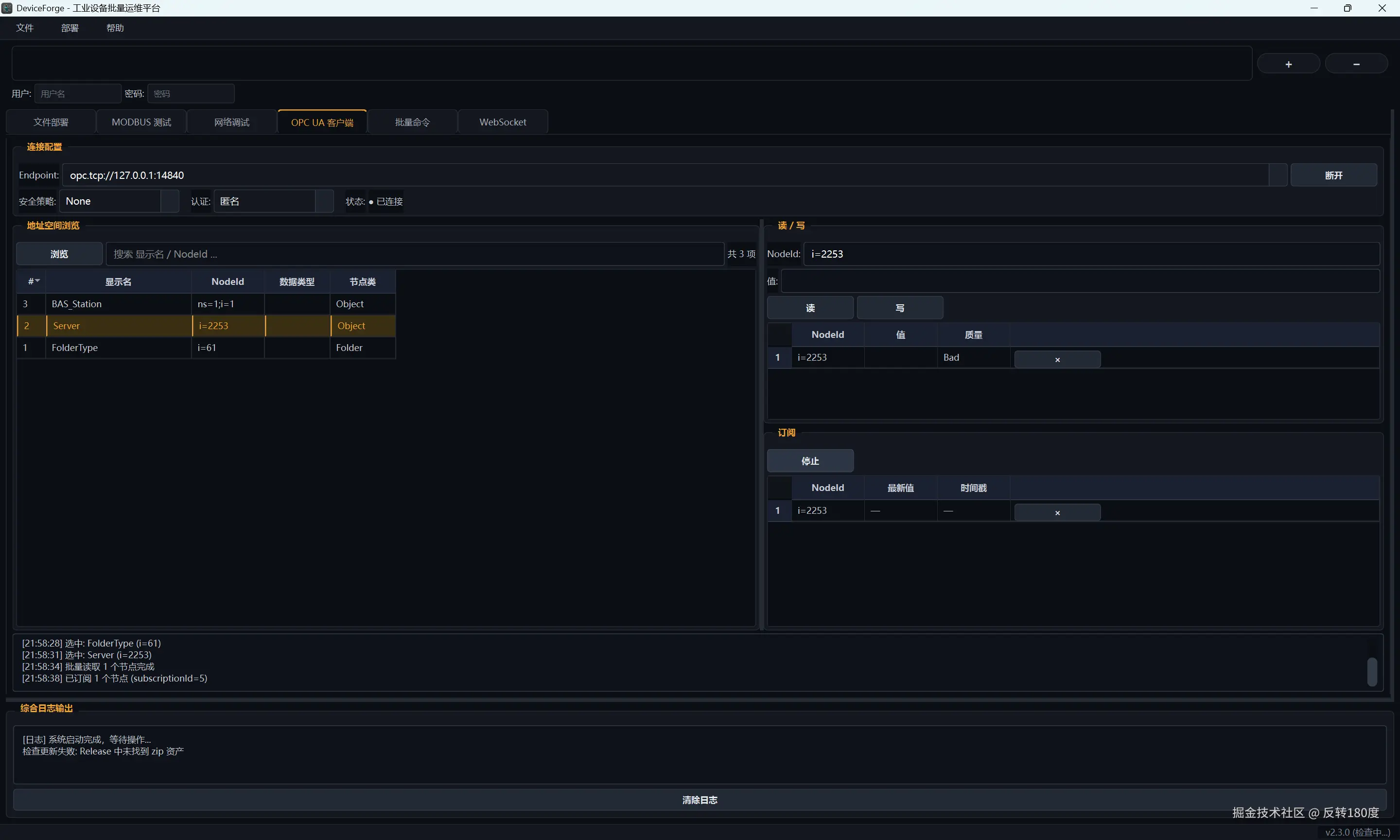Click the v2.3.0 version status text
1400x840 pixels.
pos(1358,832)
